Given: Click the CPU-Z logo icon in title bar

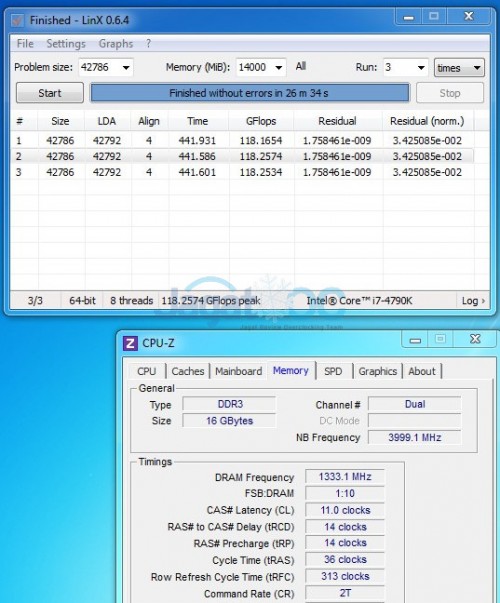Looking at the screenshot, I should coord(130,343).
